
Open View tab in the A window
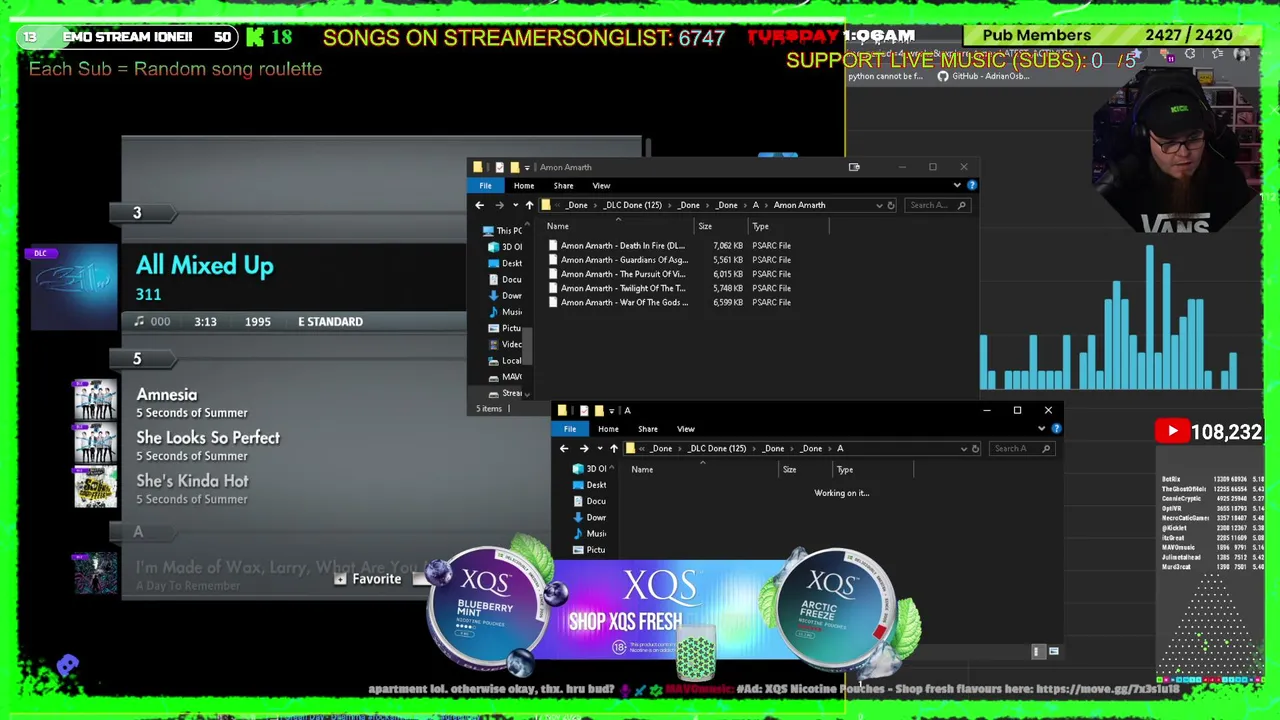686,429
